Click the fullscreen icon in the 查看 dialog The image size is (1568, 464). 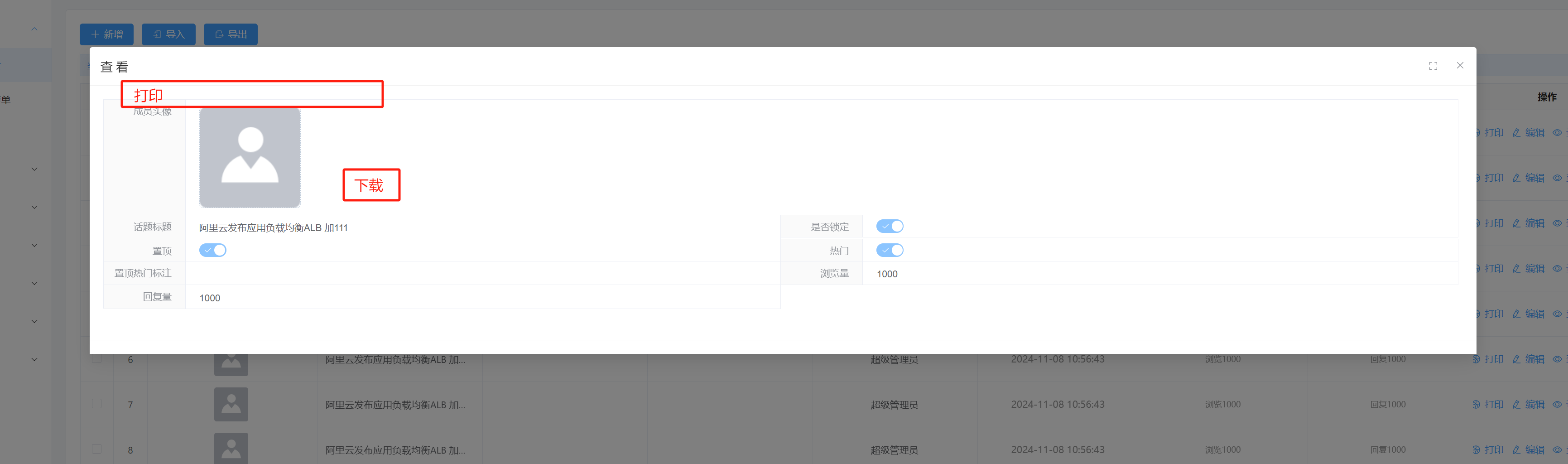(1433, 66)
